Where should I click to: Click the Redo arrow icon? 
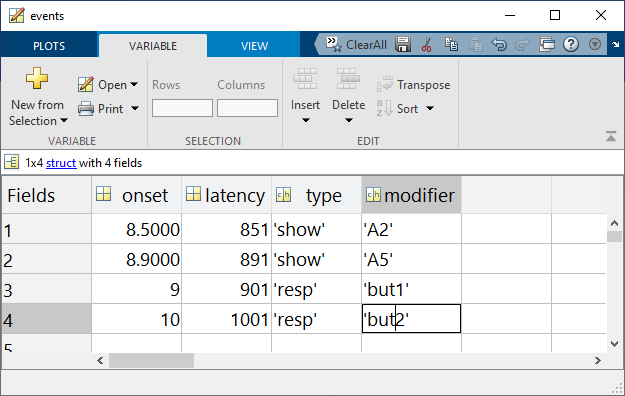(x=523, y=44)
